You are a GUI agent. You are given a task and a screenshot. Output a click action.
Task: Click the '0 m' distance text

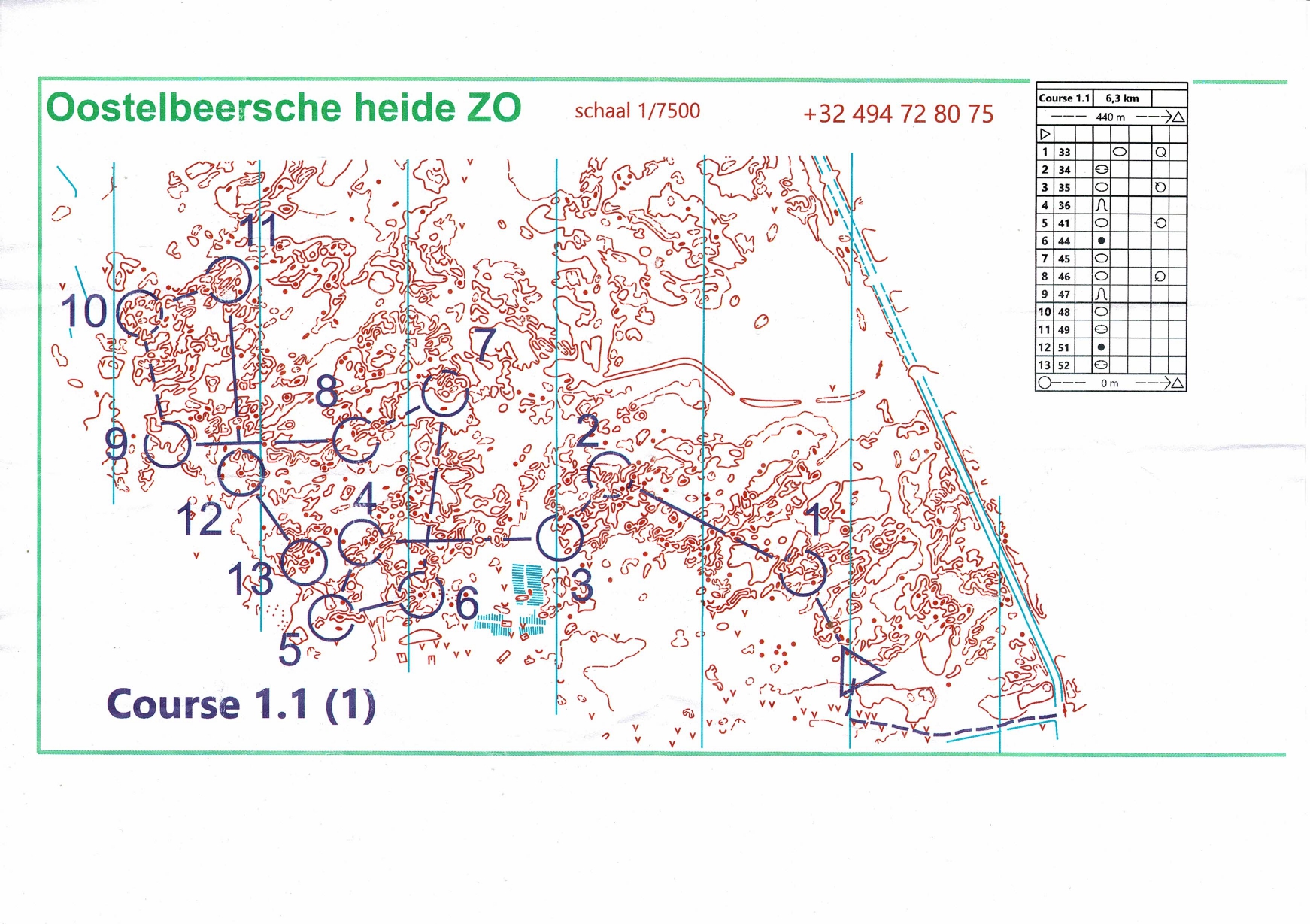pyautogui.click(x=1110, y=383)
